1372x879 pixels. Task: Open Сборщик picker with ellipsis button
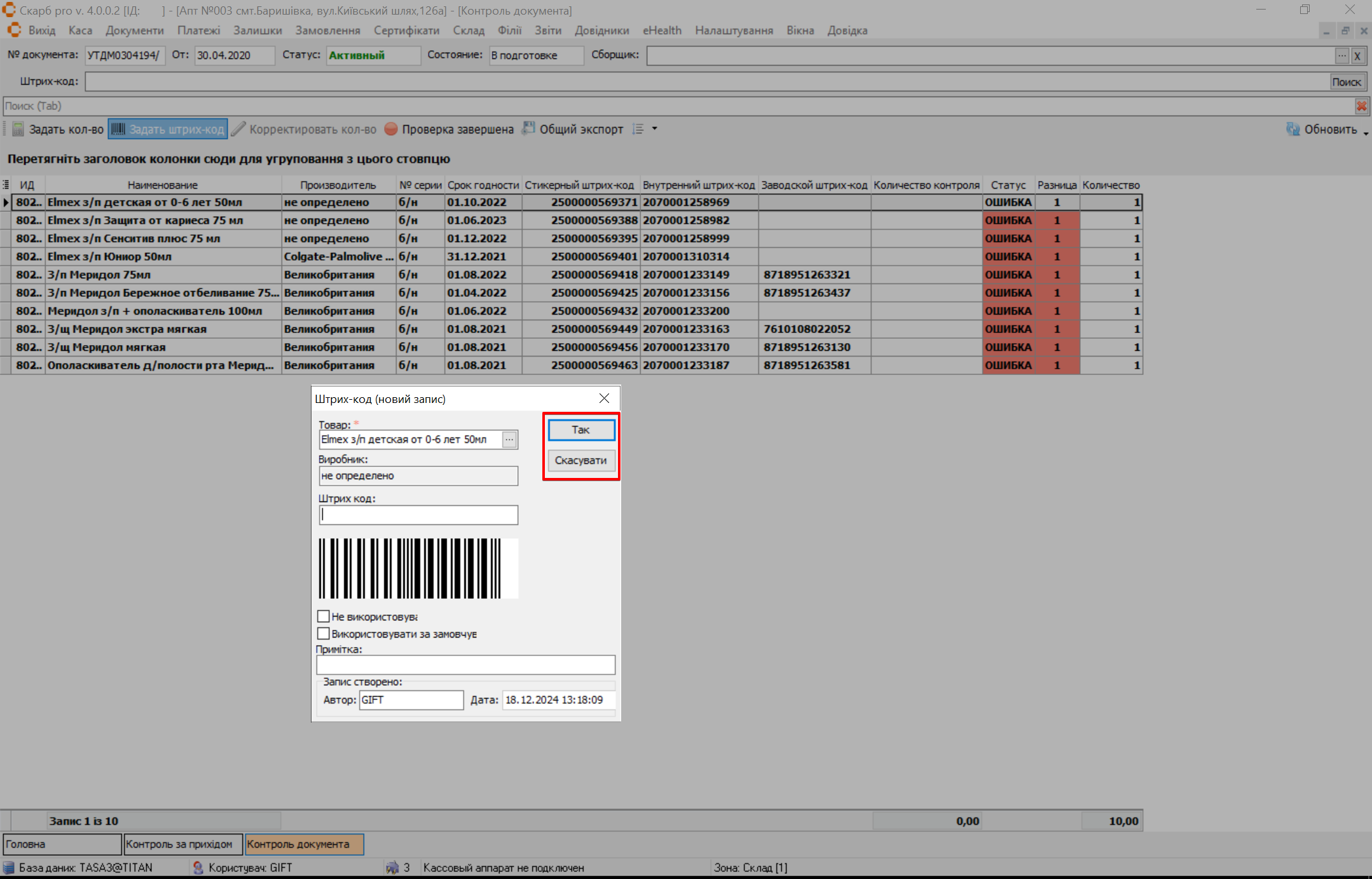(x=1341, y=55)
